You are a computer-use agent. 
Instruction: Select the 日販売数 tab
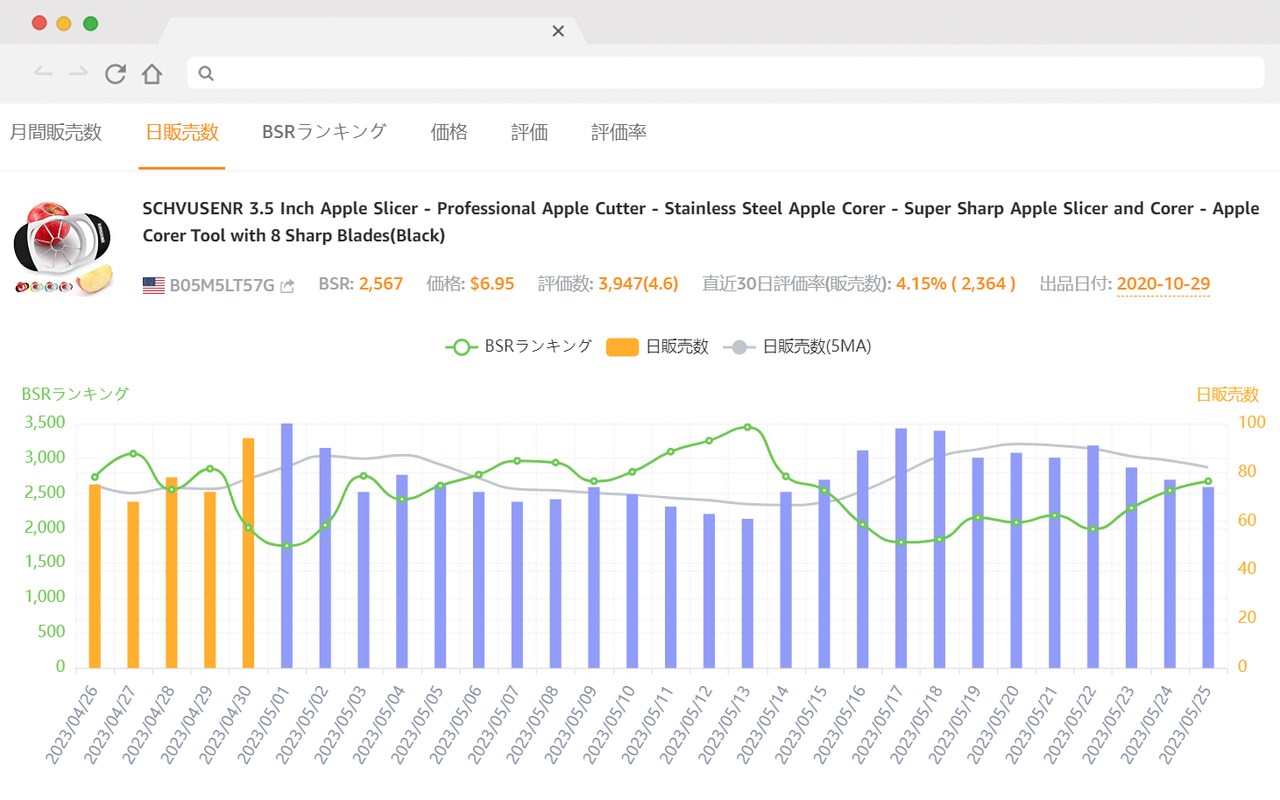(x=182, y=132)
